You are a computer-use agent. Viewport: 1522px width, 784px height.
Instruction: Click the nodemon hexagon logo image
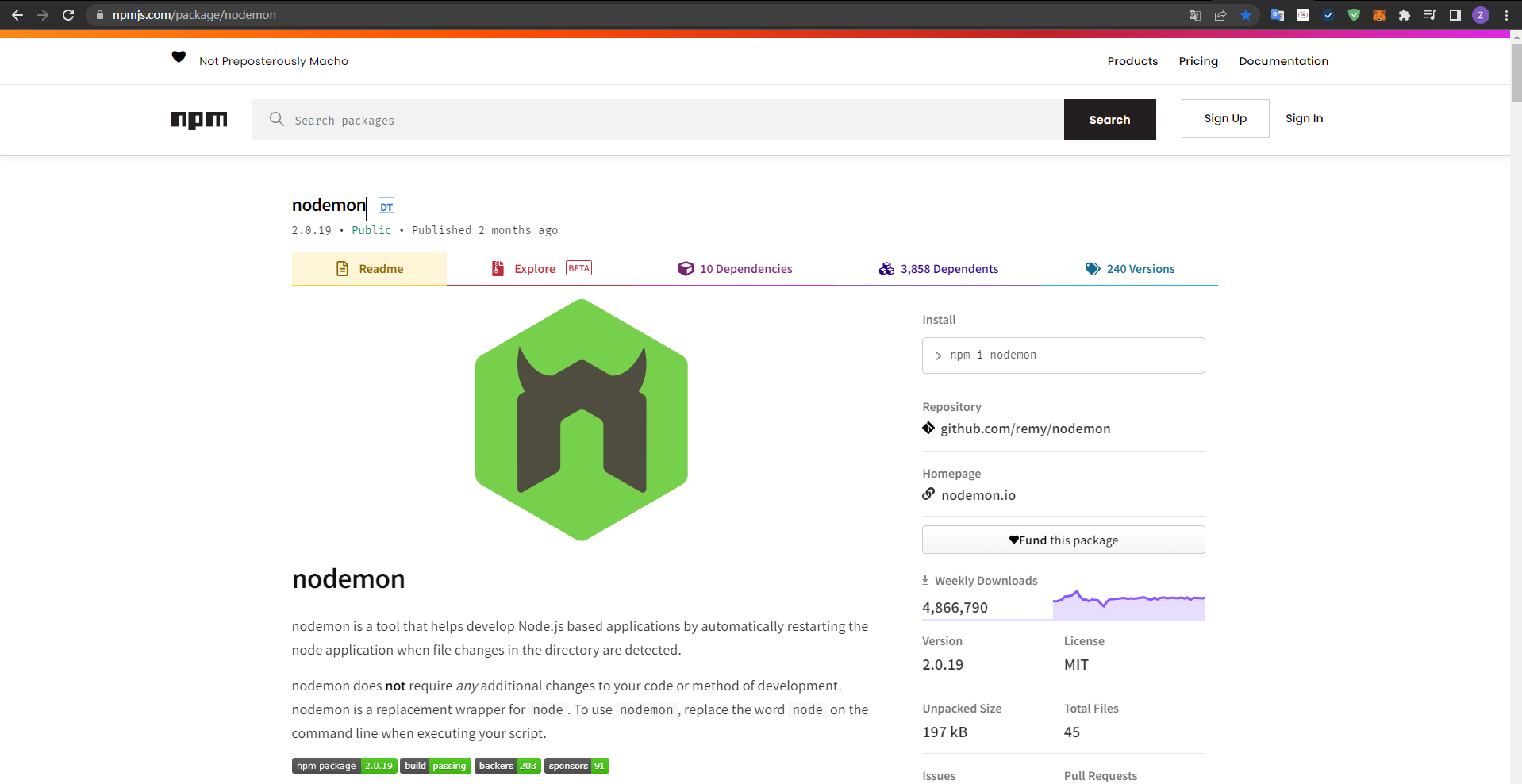(582, 420)
